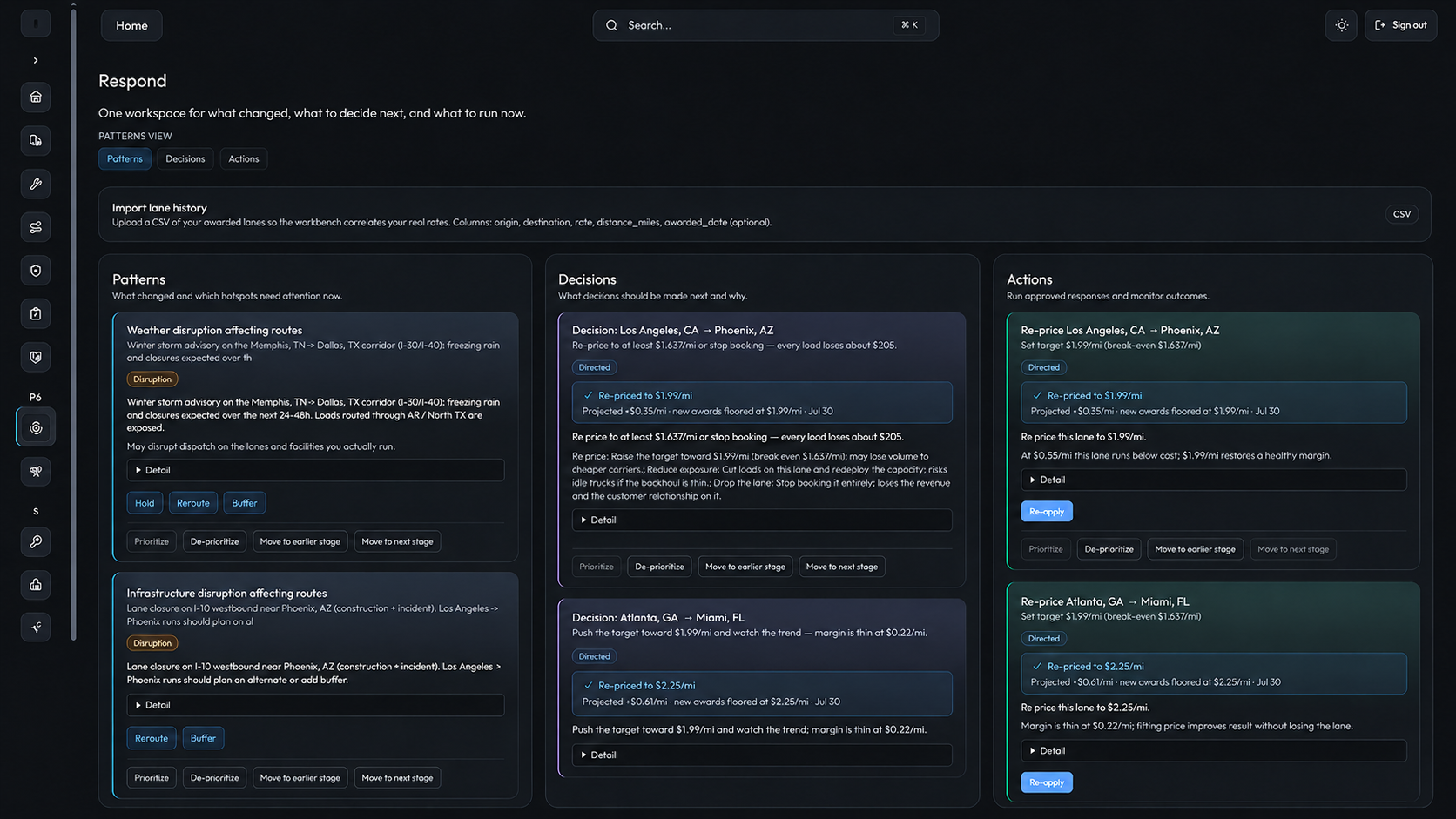Click Re-apply for Los Angeles to Phoenix
This screenshot has height=819, width=1456.
point(1047,512)
